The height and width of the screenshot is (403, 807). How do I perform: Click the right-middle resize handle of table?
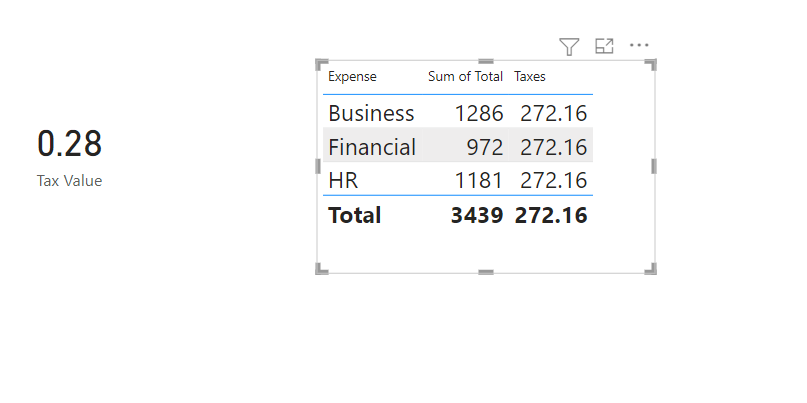tap(654, 166)
